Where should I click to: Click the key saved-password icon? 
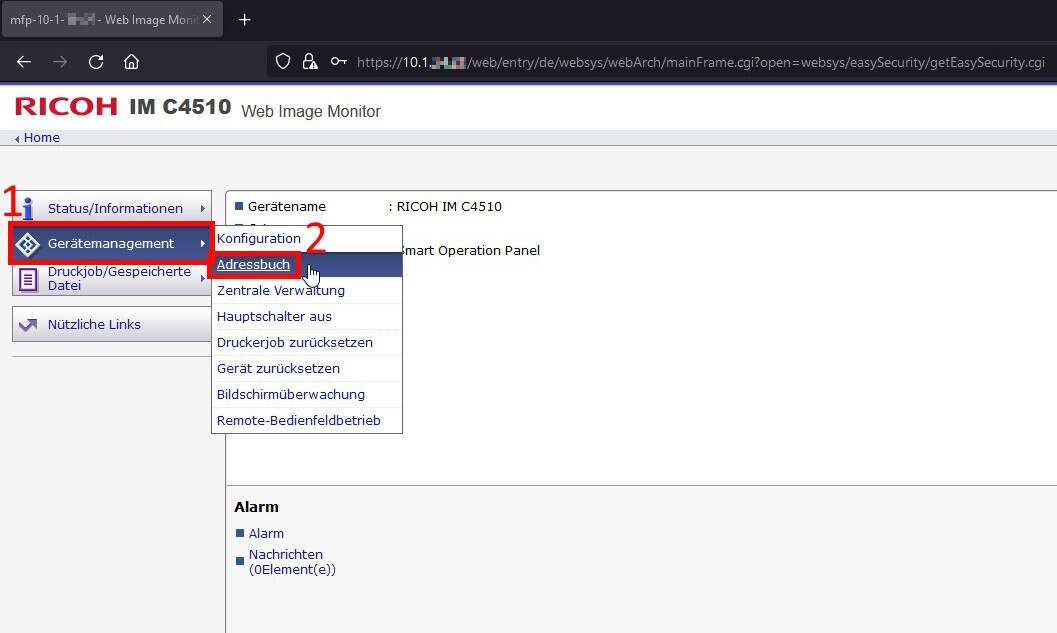338,62
